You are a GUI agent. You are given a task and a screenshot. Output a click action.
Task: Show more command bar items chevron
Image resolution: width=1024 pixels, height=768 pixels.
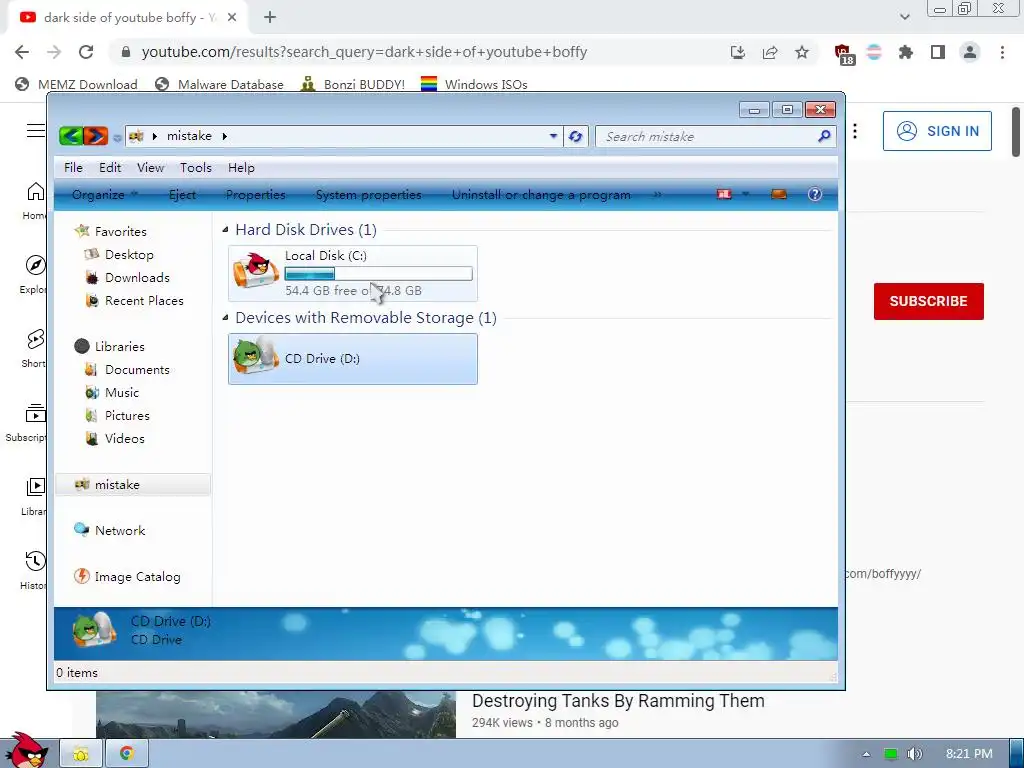coord(658,195)
